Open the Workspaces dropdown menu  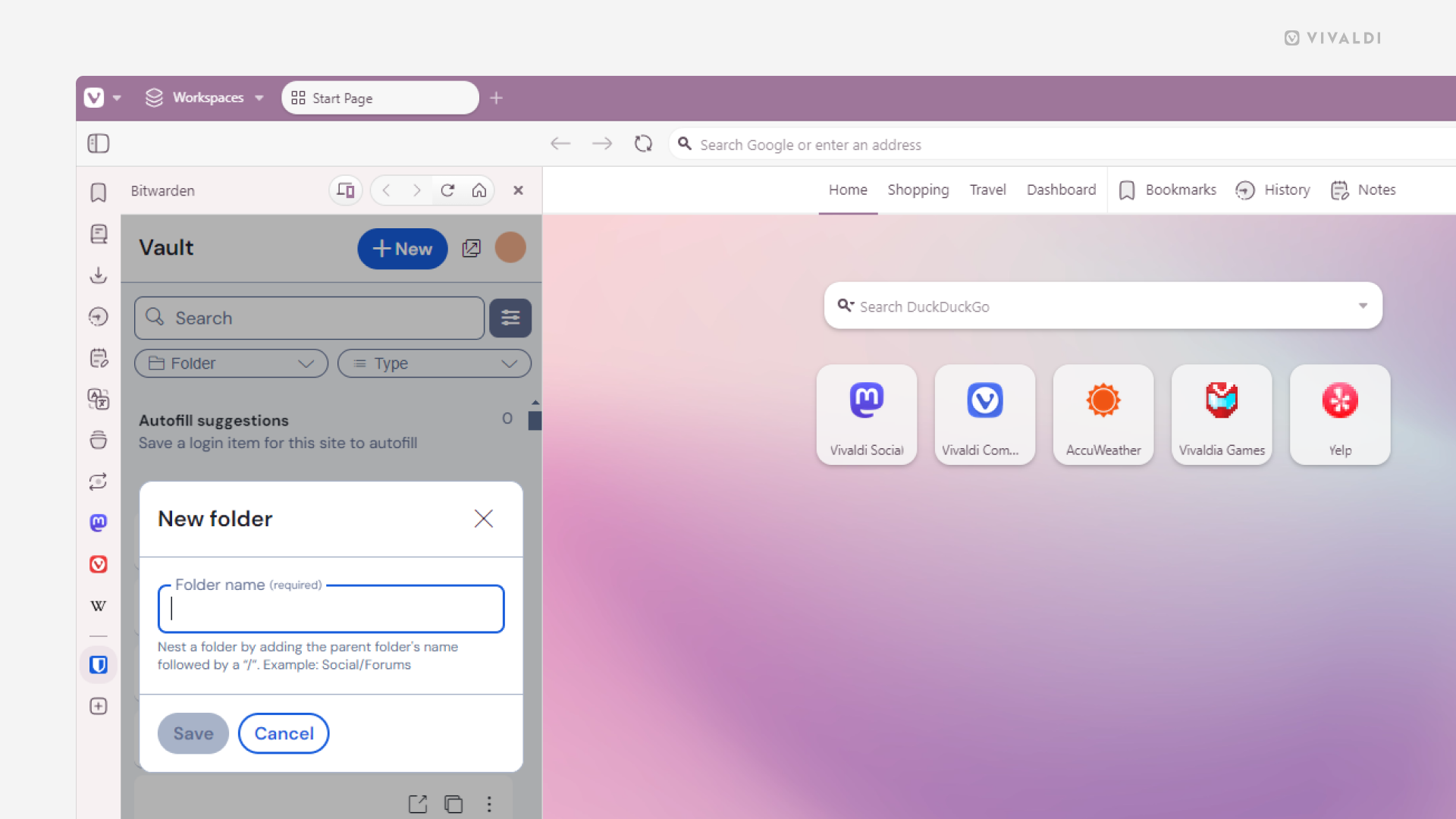[x=204, y=98]
